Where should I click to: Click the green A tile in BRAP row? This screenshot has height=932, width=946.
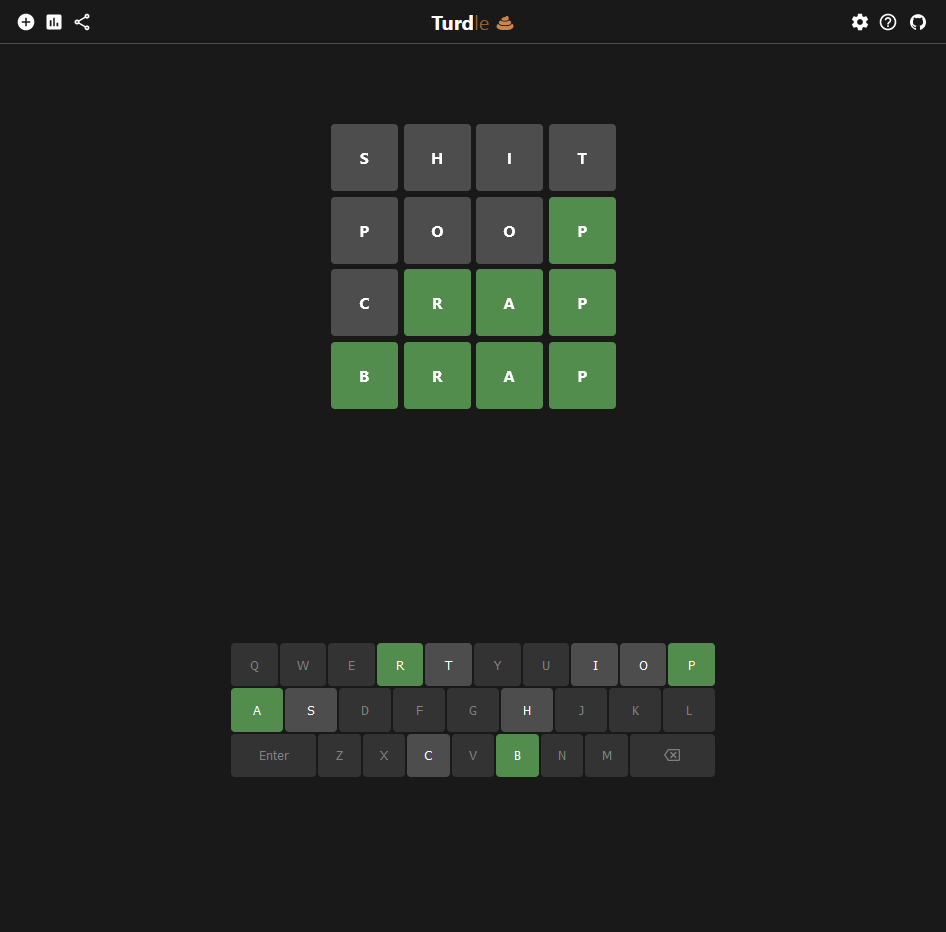coord(509,376)
